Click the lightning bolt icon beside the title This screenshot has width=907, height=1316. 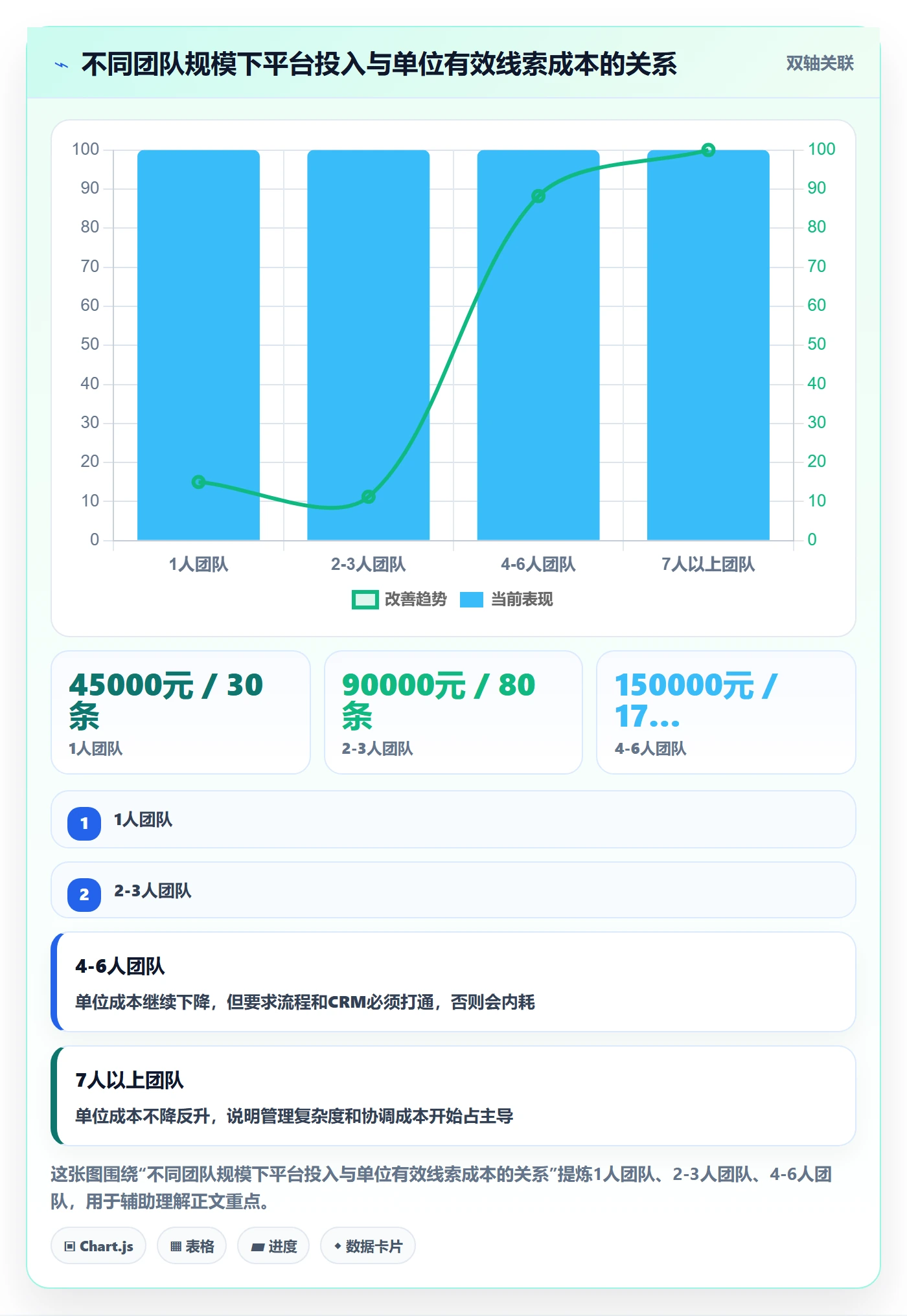click(62, 65)
